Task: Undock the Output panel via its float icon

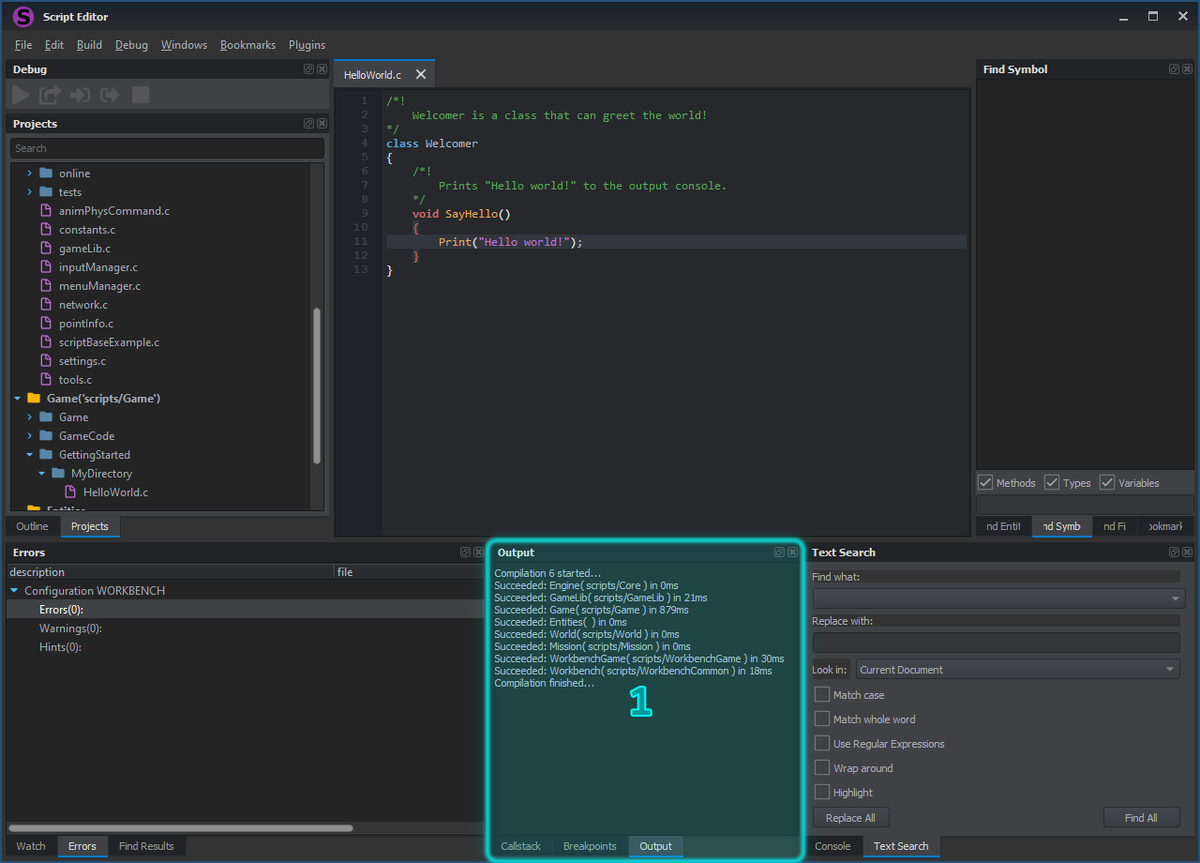Action: [x=779, y=552]
